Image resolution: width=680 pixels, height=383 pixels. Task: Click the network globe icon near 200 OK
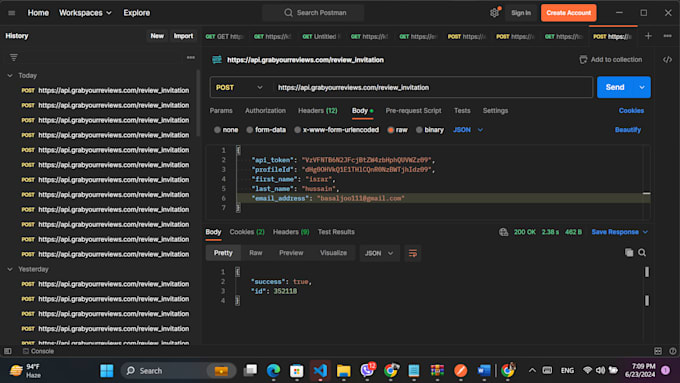pyautogui.click(x=503, y=232)
